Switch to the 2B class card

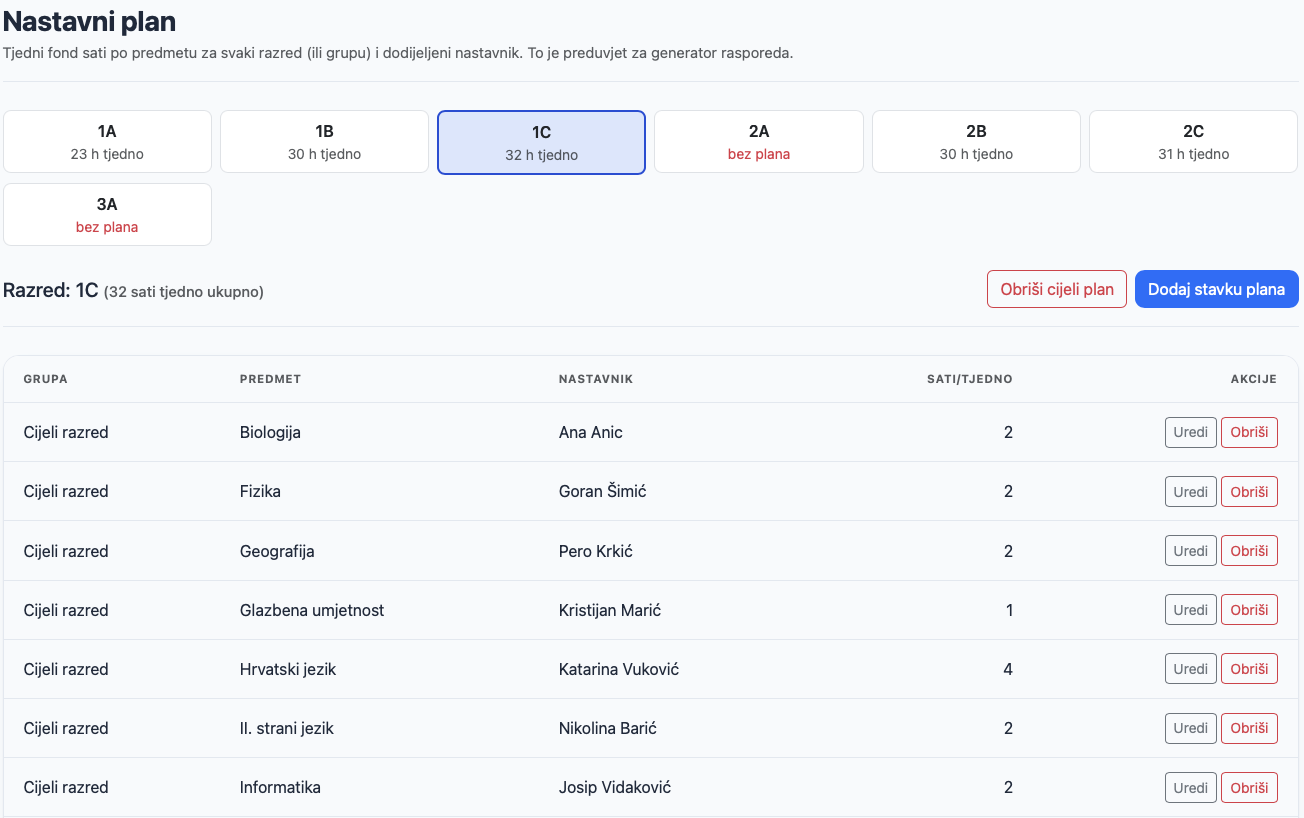(x=976, y=142)
